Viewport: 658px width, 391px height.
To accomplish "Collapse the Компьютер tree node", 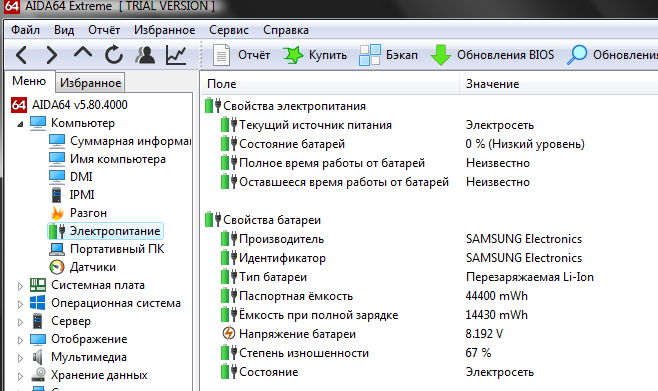I will (20, 124).
